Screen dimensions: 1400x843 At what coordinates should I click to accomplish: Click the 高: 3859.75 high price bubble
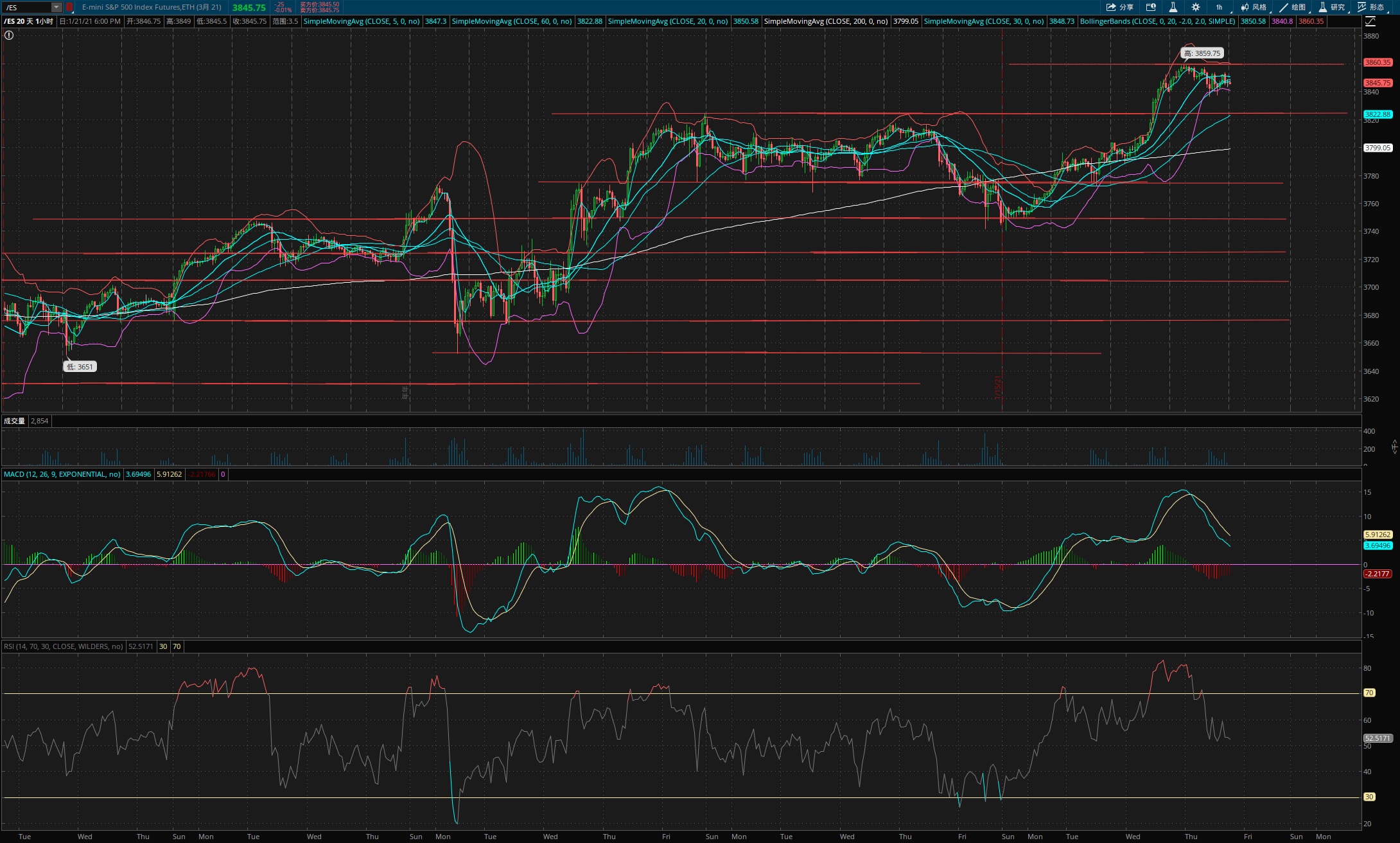pos(1202,53)
